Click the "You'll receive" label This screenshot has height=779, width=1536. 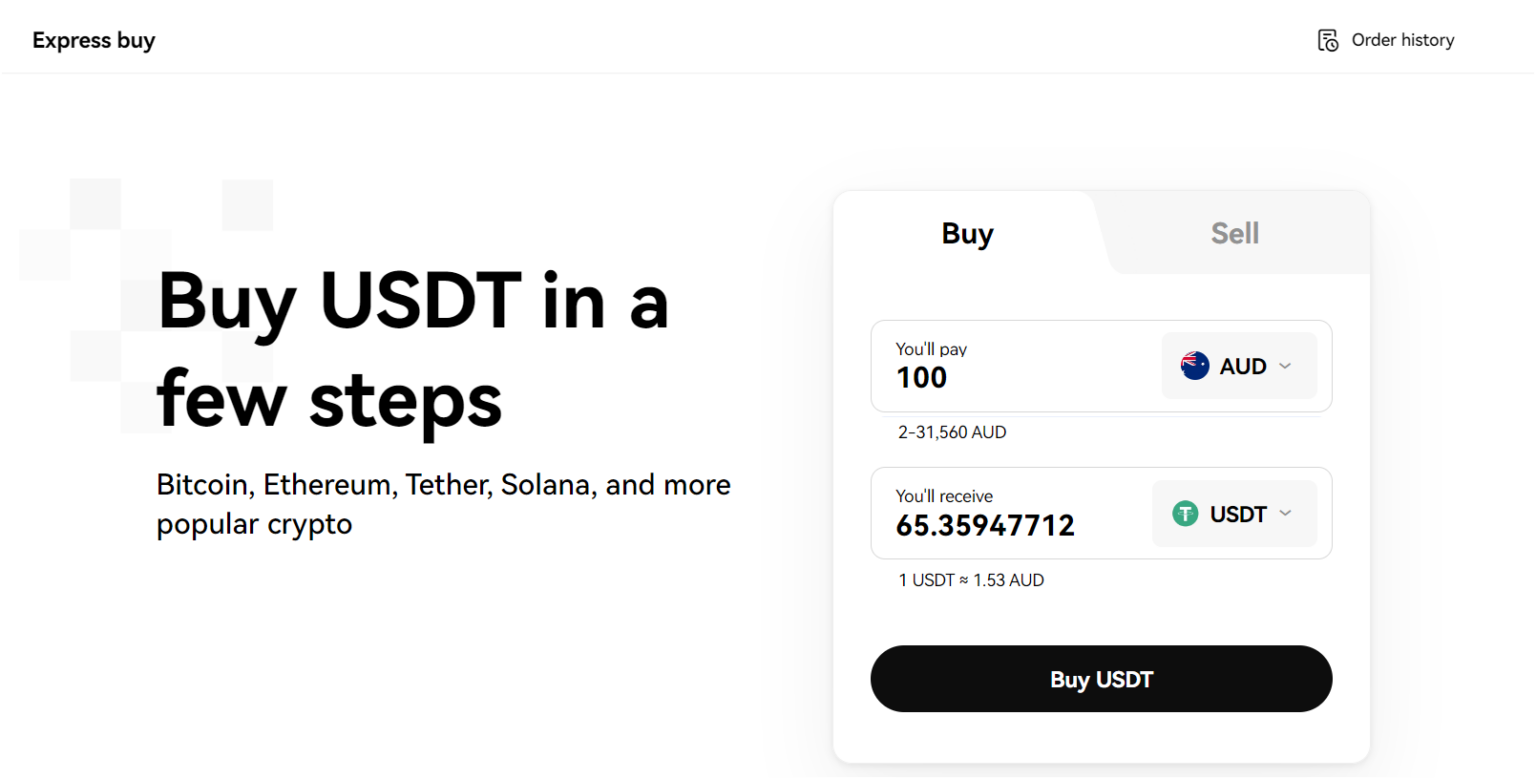click(x=944, y=496)
